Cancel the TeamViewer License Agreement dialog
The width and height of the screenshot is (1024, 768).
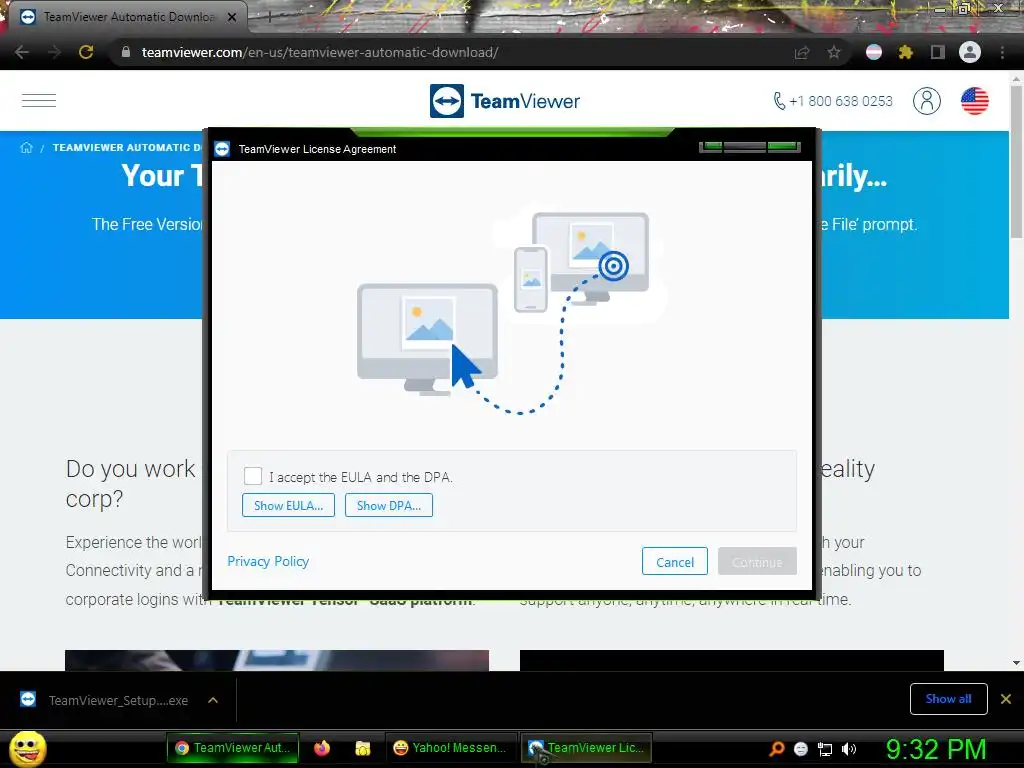(x=675, y=562)
